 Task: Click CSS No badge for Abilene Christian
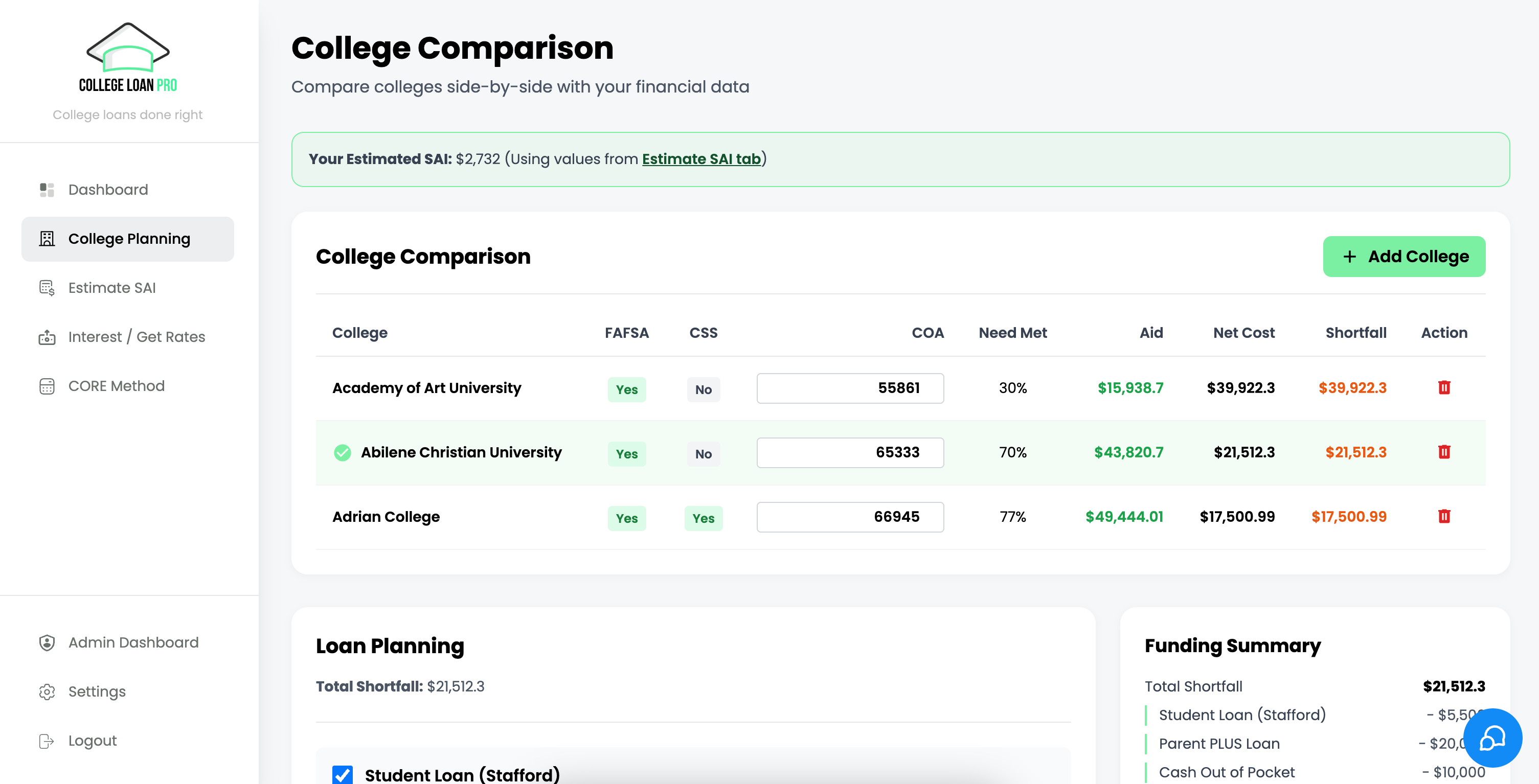703,454
